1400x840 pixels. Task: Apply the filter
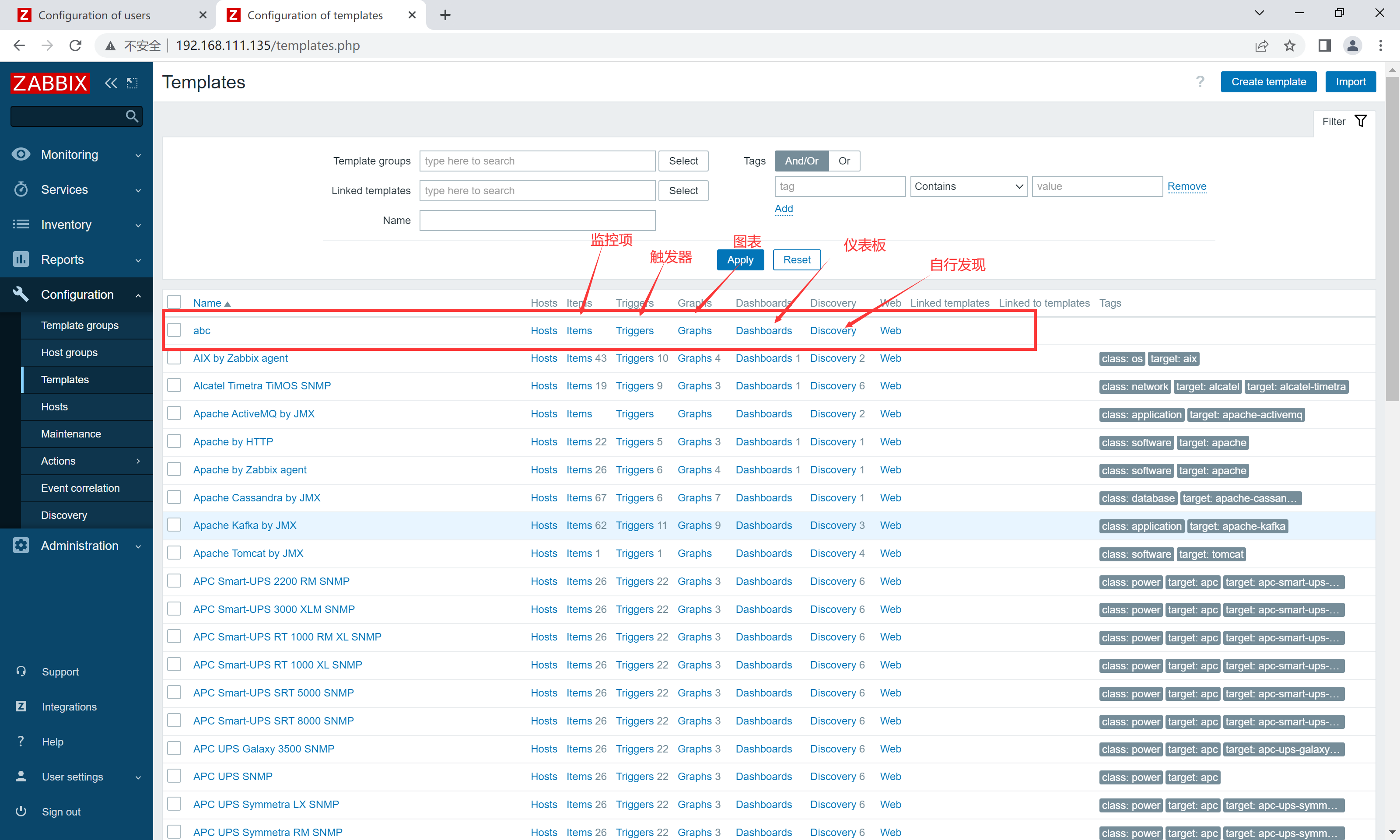740,260
